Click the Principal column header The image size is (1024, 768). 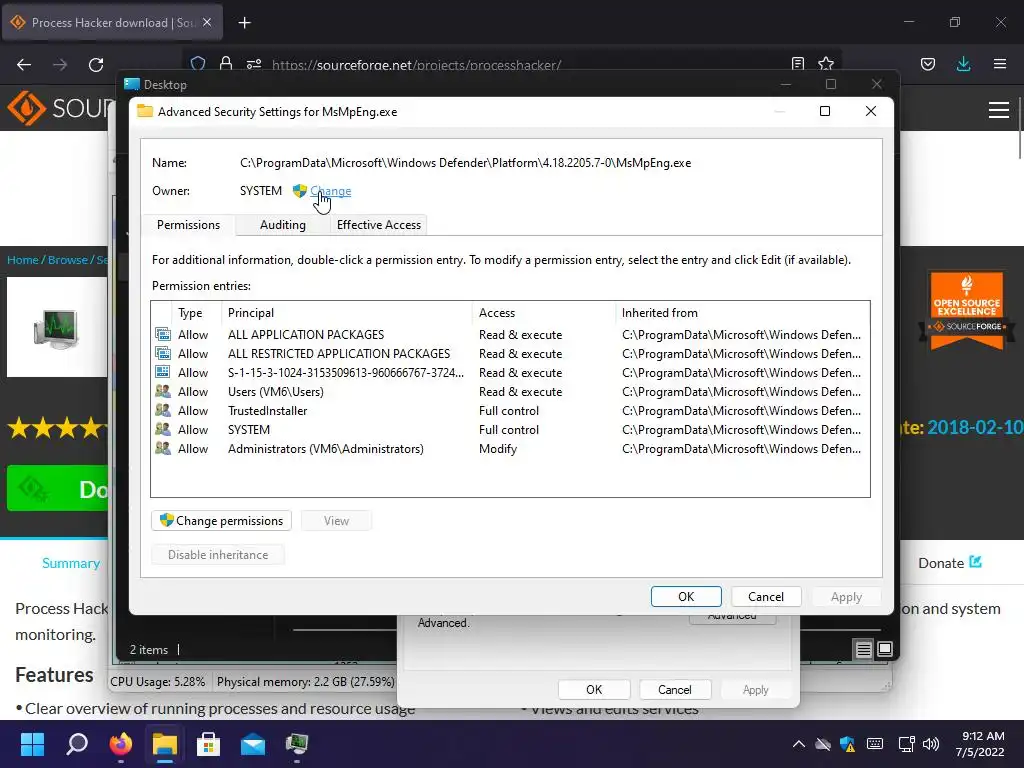pos(347,313)
